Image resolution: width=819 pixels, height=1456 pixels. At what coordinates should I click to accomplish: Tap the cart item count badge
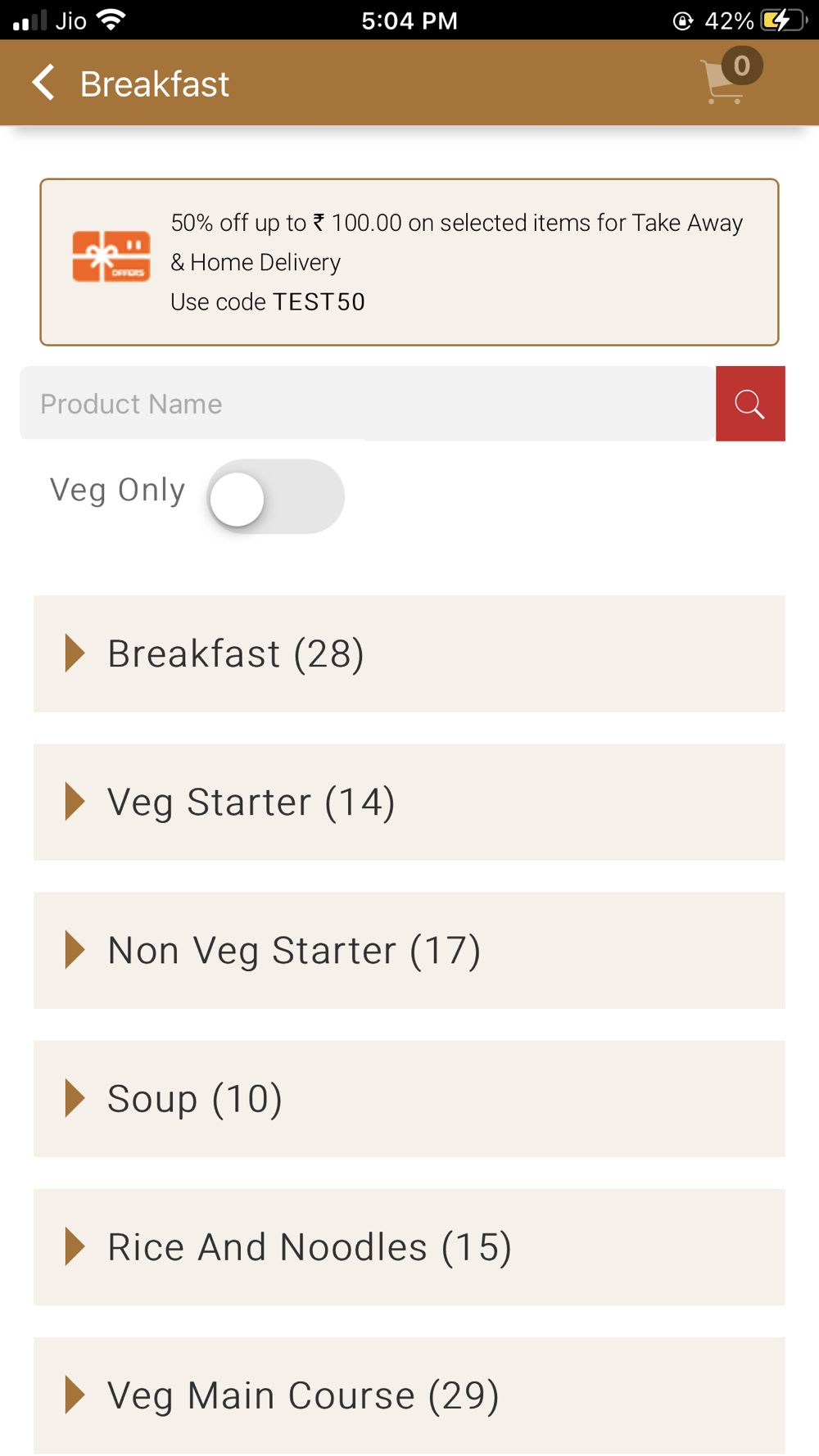[x=742, y=66]
